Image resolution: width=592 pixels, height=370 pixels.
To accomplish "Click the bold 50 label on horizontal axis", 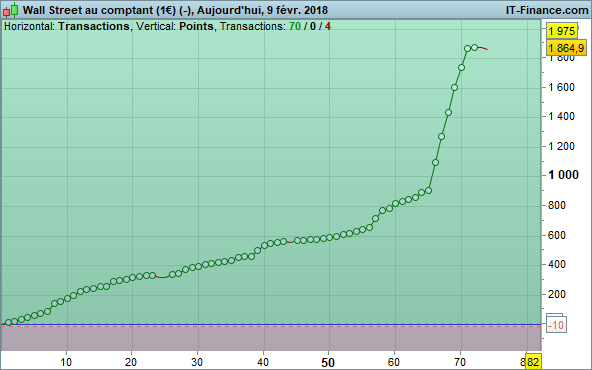I will click(328, 363).
